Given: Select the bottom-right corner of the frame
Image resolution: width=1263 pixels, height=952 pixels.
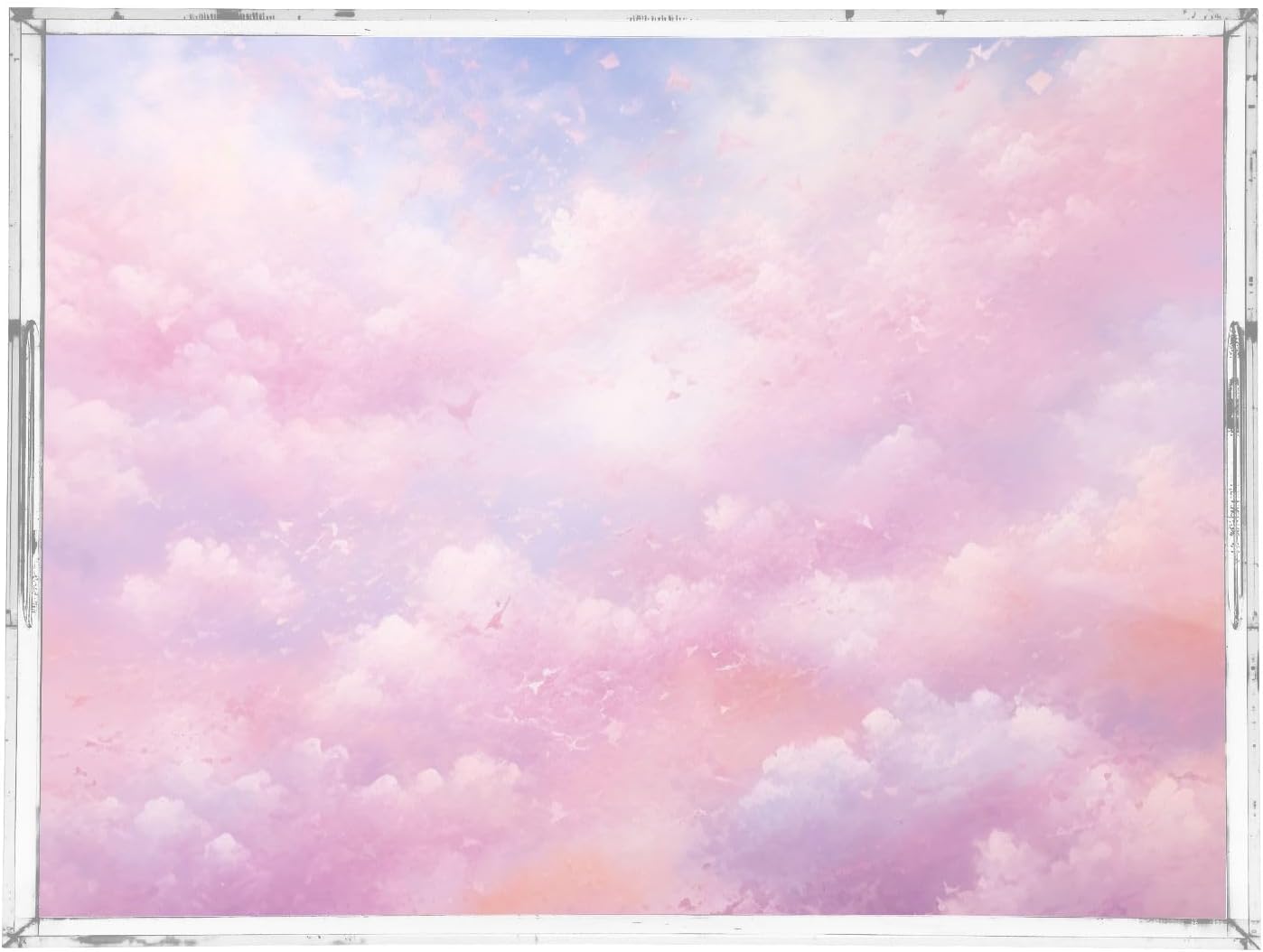Looking at the screenshot, I should (1238, 930).
